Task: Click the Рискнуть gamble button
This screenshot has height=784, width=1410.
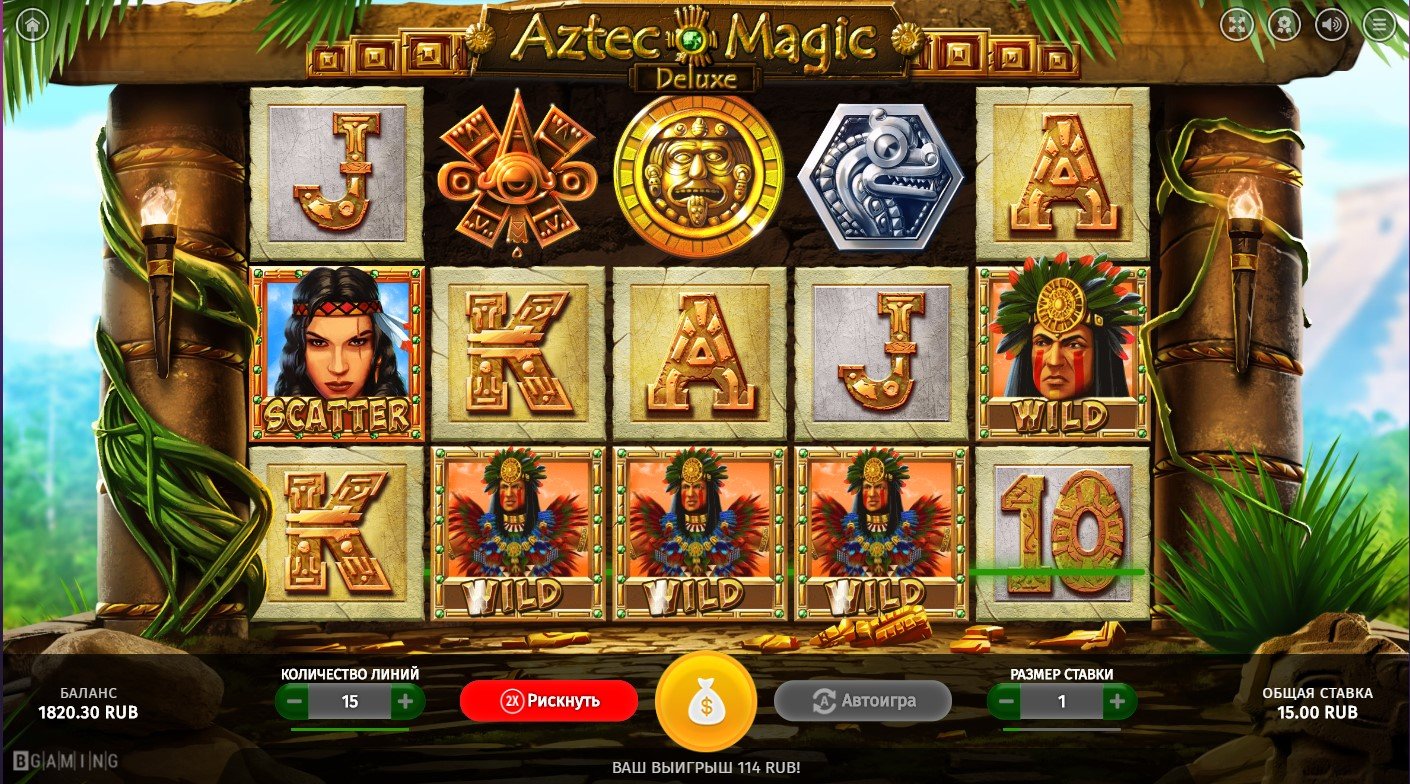Action: pos(549,701)
